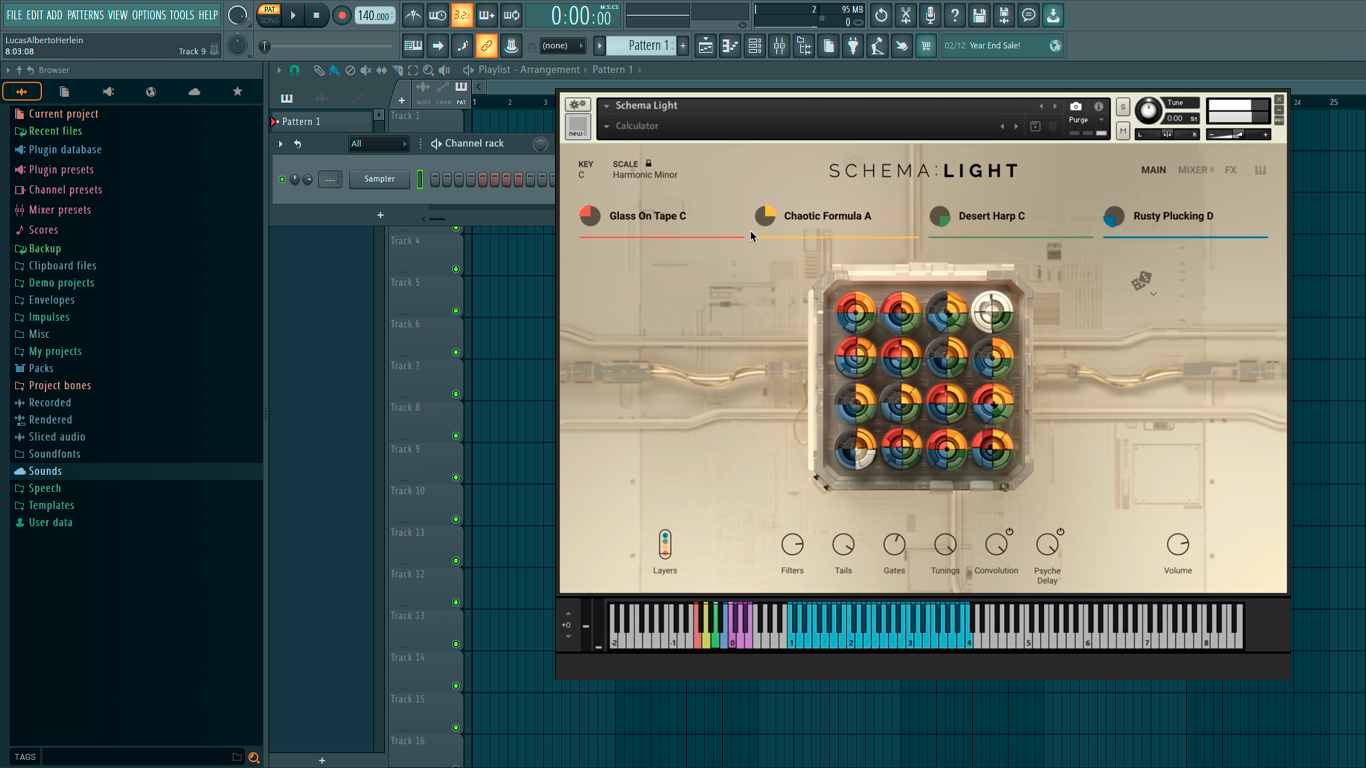The width and height of the screenshot is (1366, 768).
Task: Click the shopping cart icon
Action: (x=926, y=45)
